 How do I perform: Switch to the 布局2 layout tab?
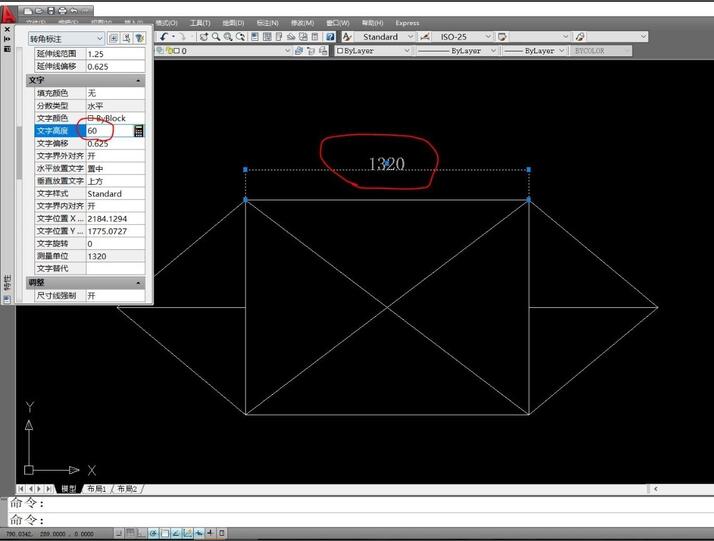[127, 489]
